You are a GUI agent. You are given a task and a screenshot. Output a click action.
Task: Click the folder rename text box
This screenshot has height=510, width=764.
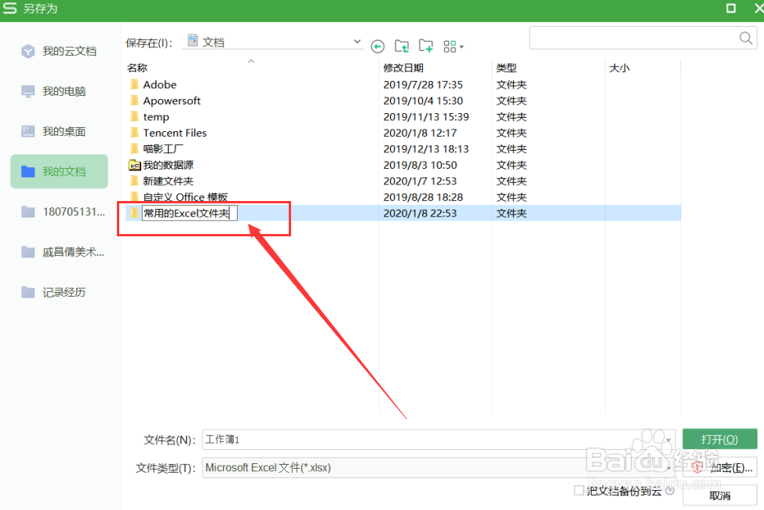[x=190, y=213]
